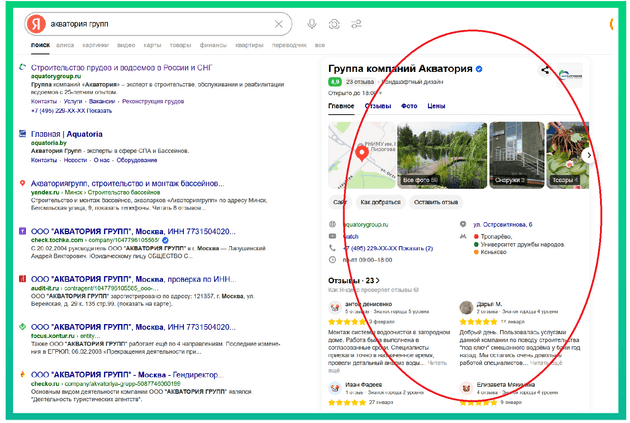
Task: Switch to the 'товары' tab
Action: coord(180,45)
